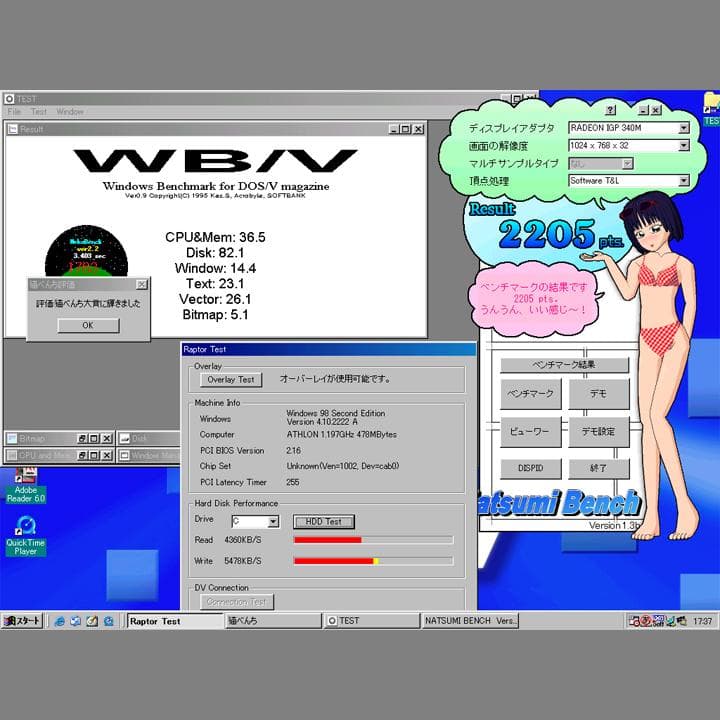Click the 終了 exit button
720x720 pixels.
click(x=598, y=468)
